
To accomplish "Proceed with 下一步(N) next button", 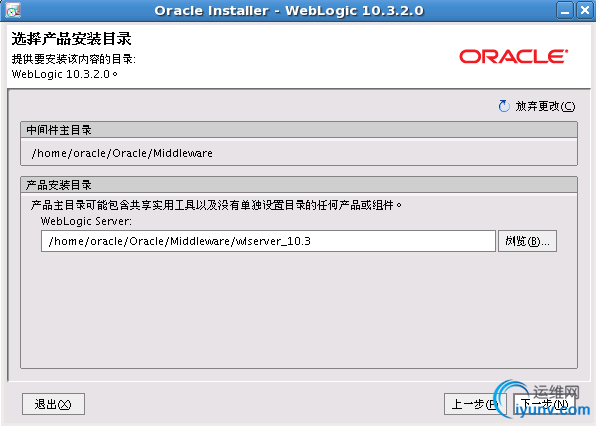I will point(544,404).
